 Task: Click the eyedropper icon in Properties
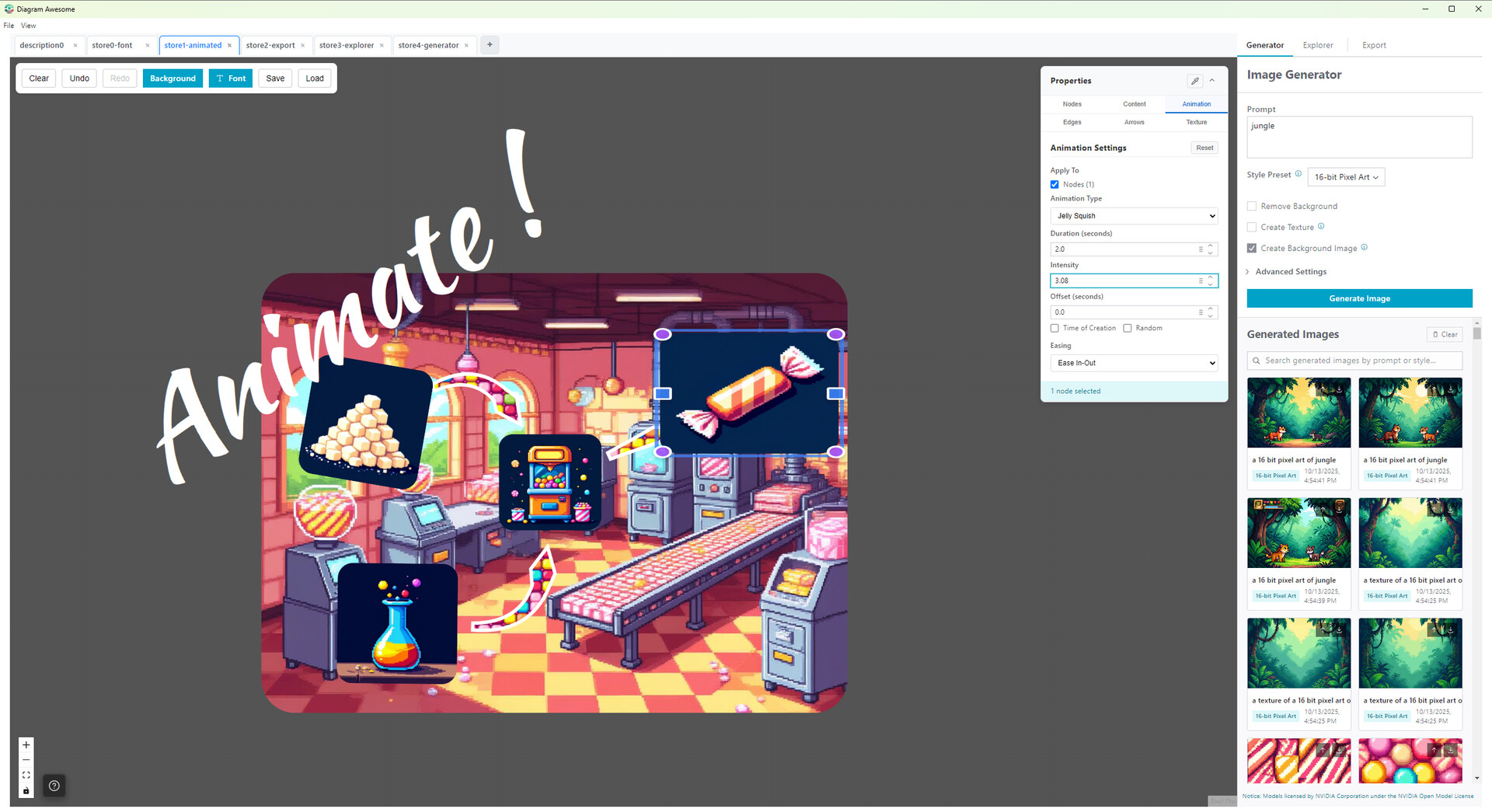pos(1194,81)
